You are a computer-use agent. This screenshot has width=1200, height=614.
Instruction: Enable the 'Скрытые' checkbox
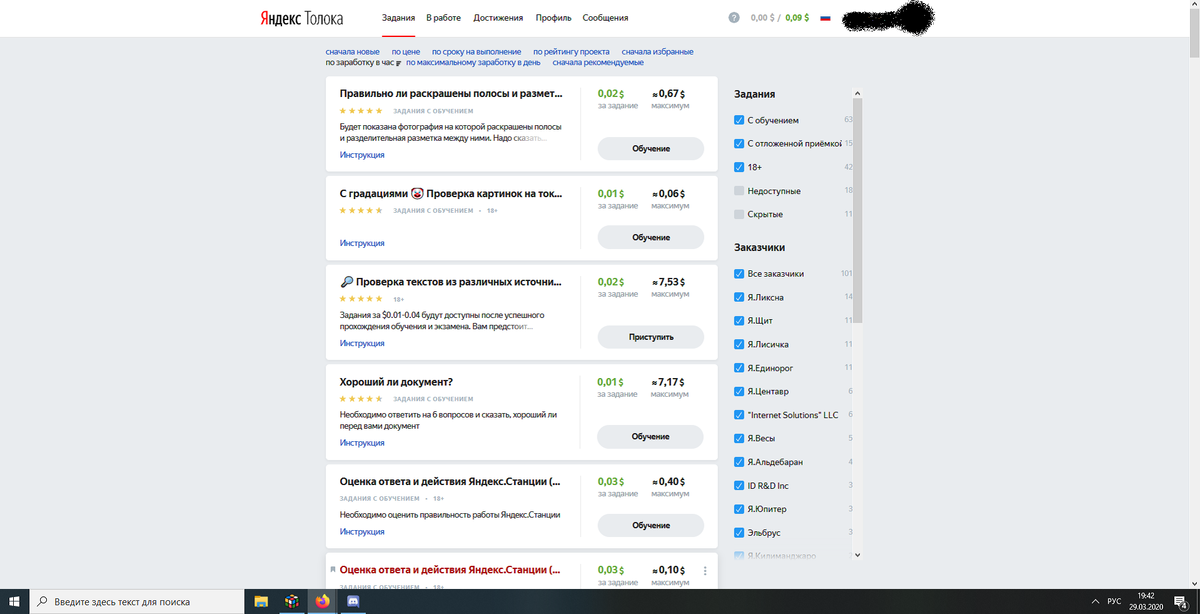click(739, 214)
